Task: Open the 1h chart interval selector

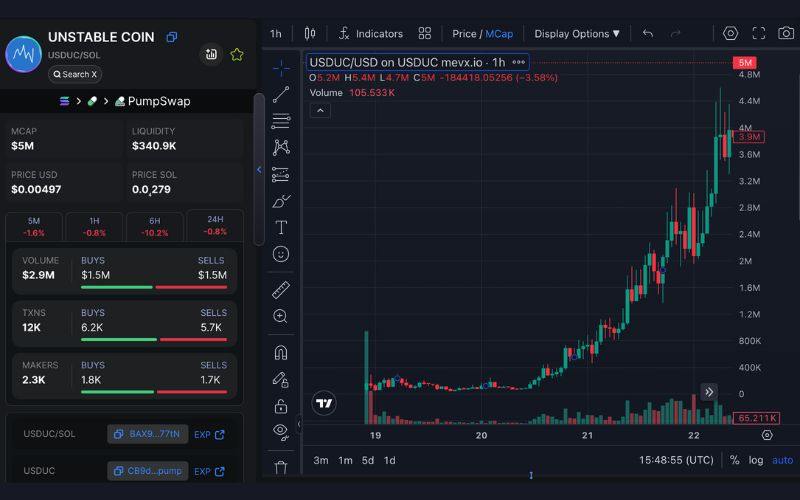Action: (276, 34)
